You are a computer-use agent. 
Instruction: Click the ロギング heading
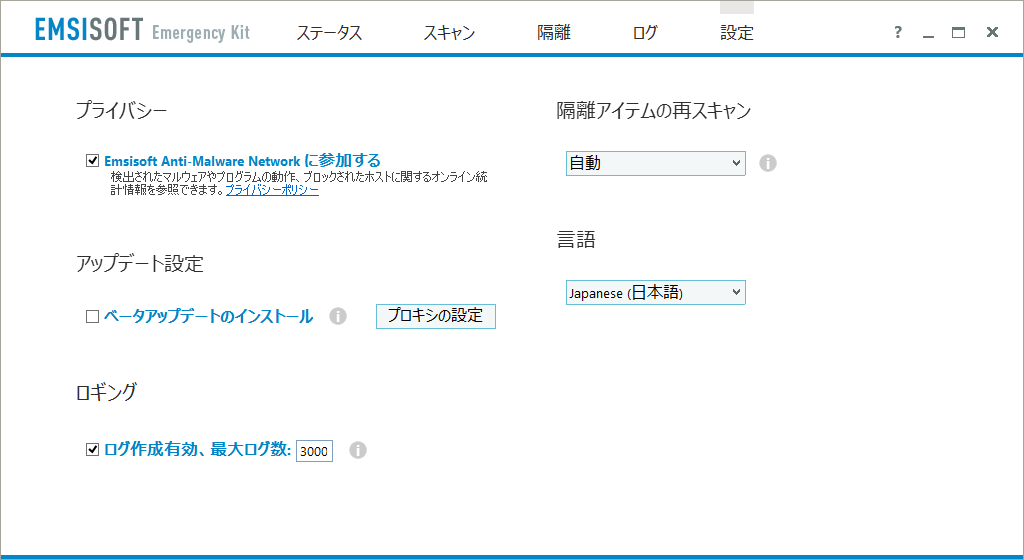(x=106, y=392)
